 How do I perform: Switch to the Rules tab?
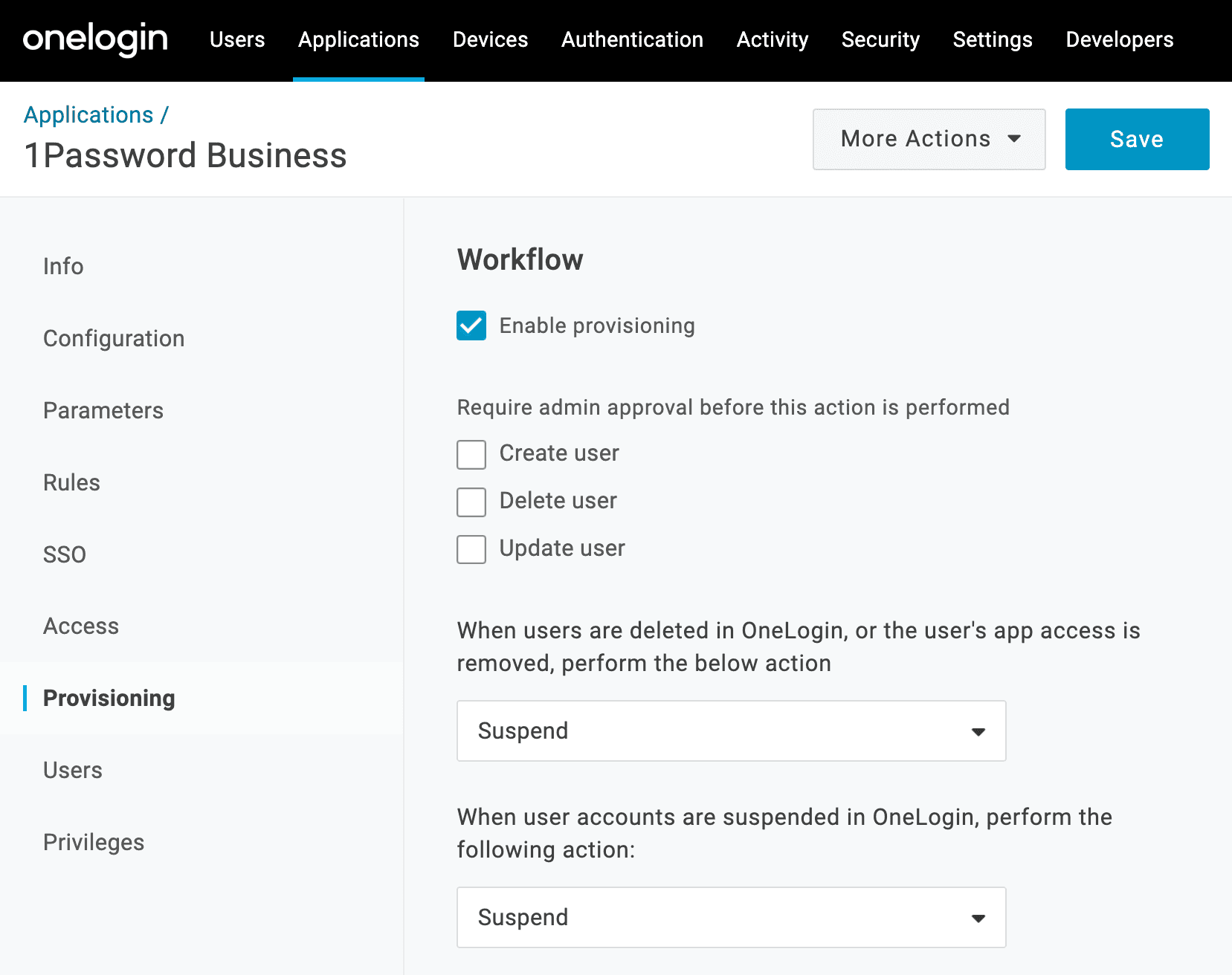[x=71, y=482]
